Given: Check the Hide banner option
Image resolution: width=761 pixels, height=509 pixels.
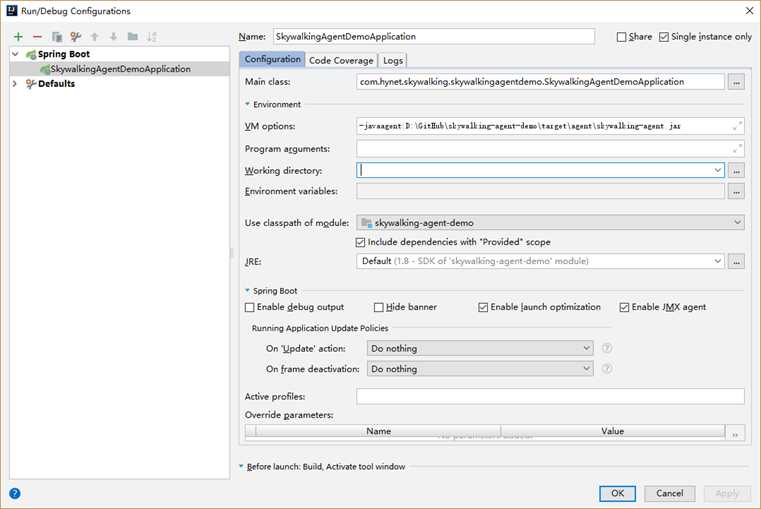Looking at the screenshot, I should (379, 307).
